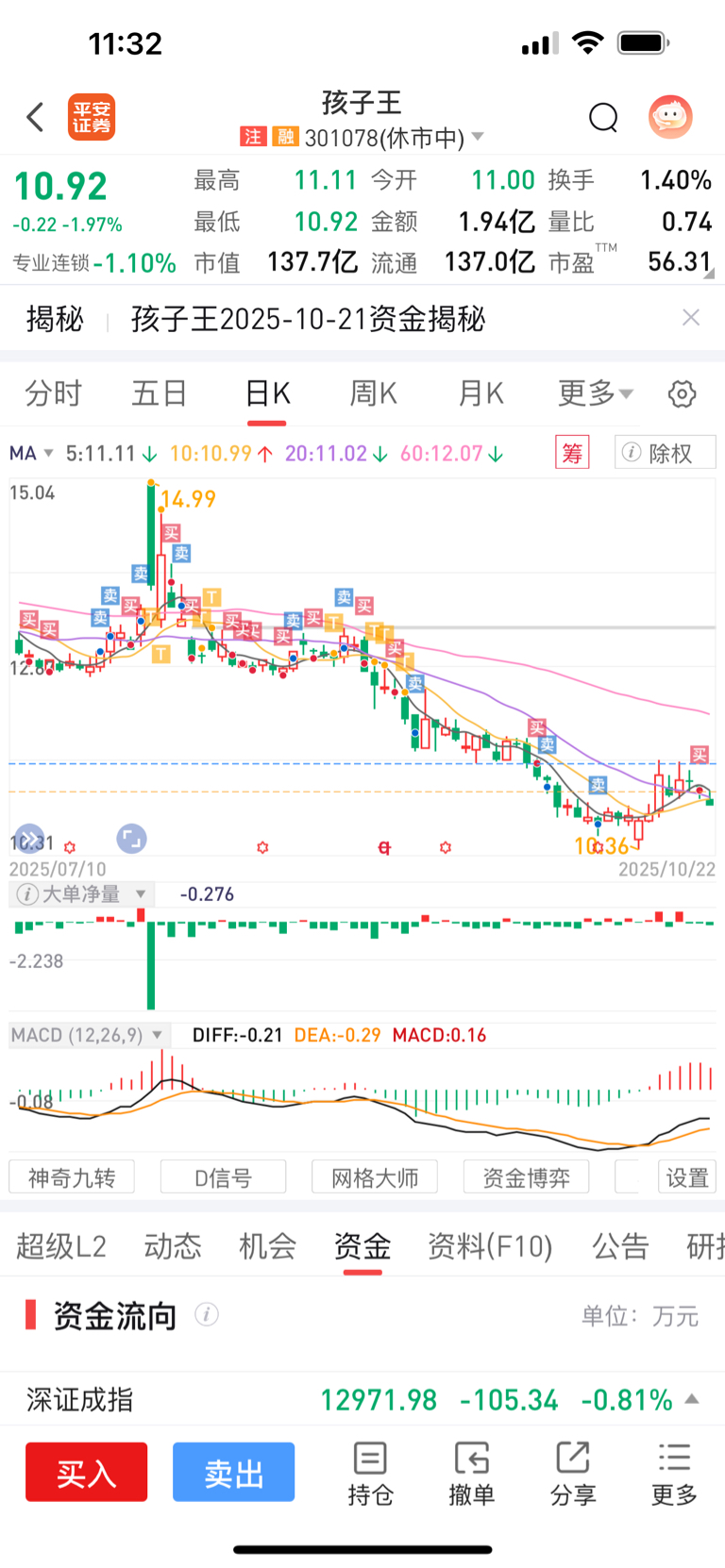This screenshot has width=725, height=1568.
Task: Open 更多 menu at bottom bar
Action: (x=674, y=1473)
